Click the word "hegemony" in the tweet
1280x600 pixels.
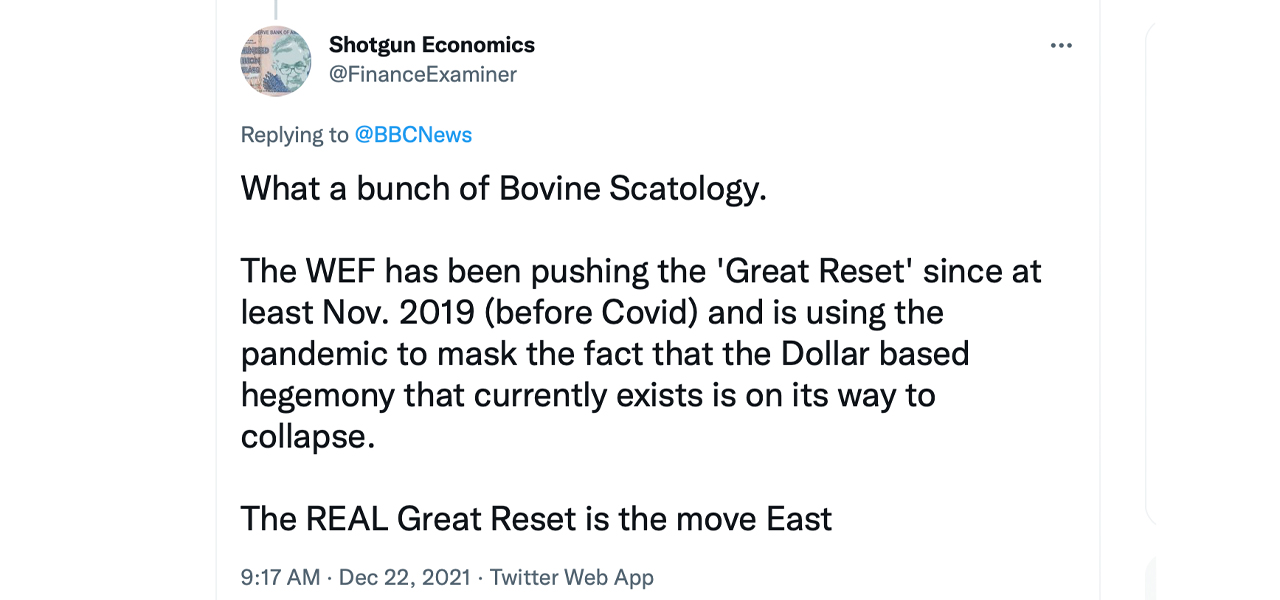[x=317, y=396]
